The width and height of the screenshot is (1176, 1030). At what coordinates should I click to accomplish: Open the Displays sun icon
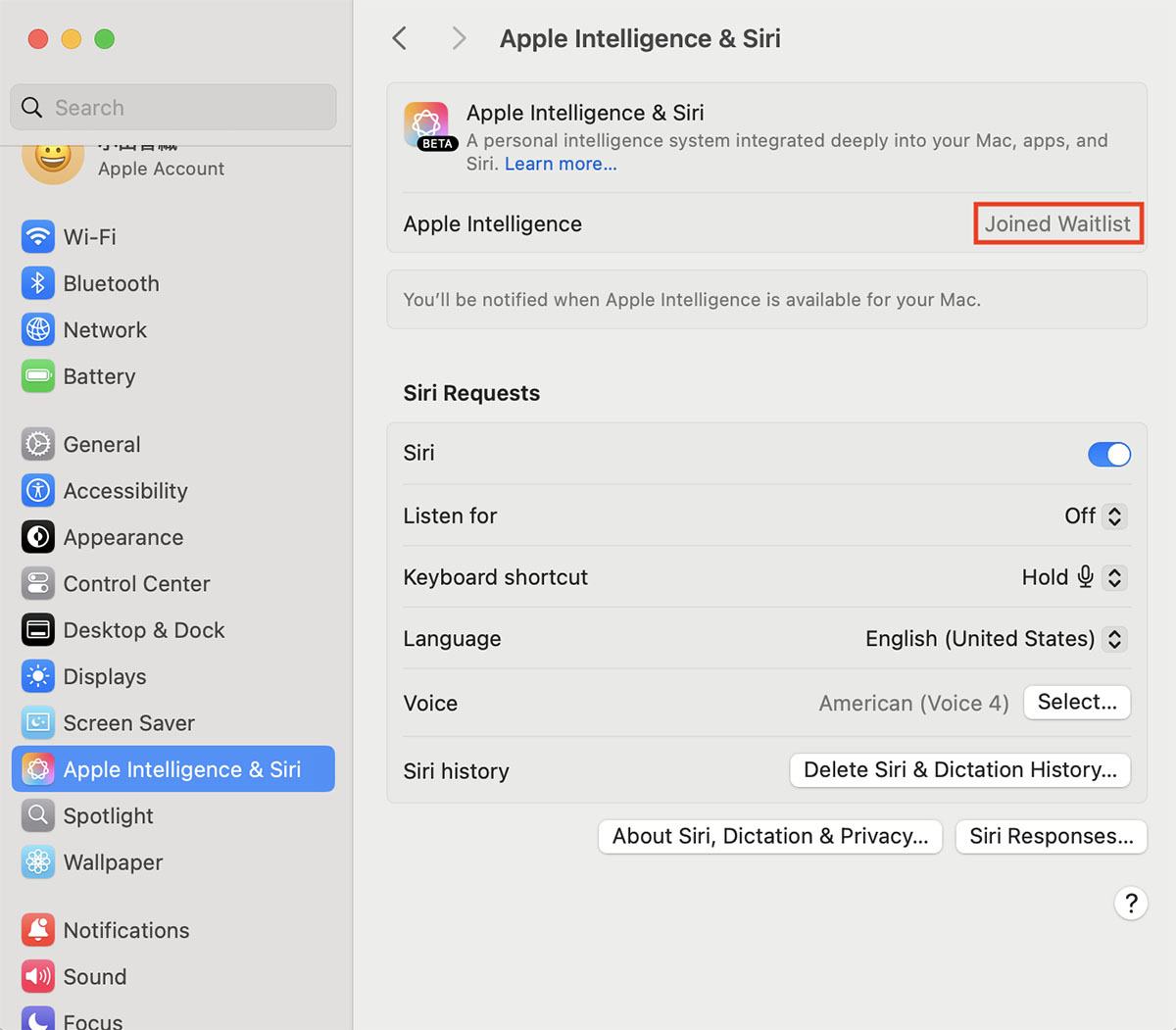click(x=38, y=677)
